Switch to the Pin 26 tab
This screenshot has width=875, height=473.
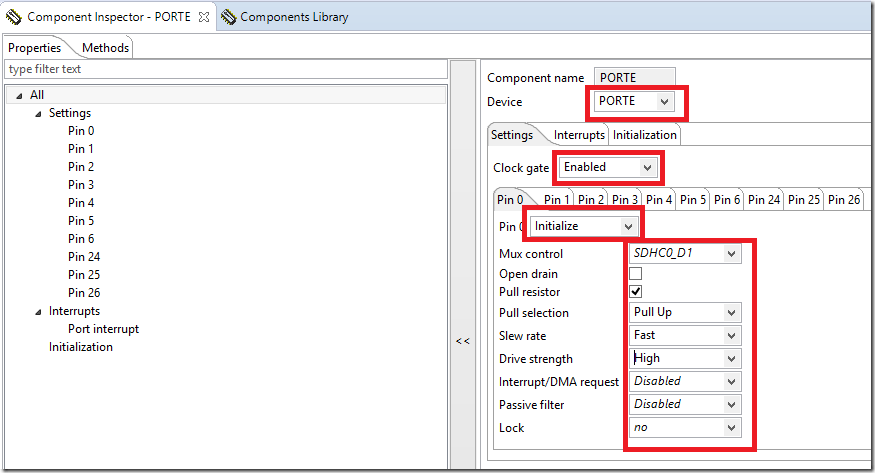point(844,200)
